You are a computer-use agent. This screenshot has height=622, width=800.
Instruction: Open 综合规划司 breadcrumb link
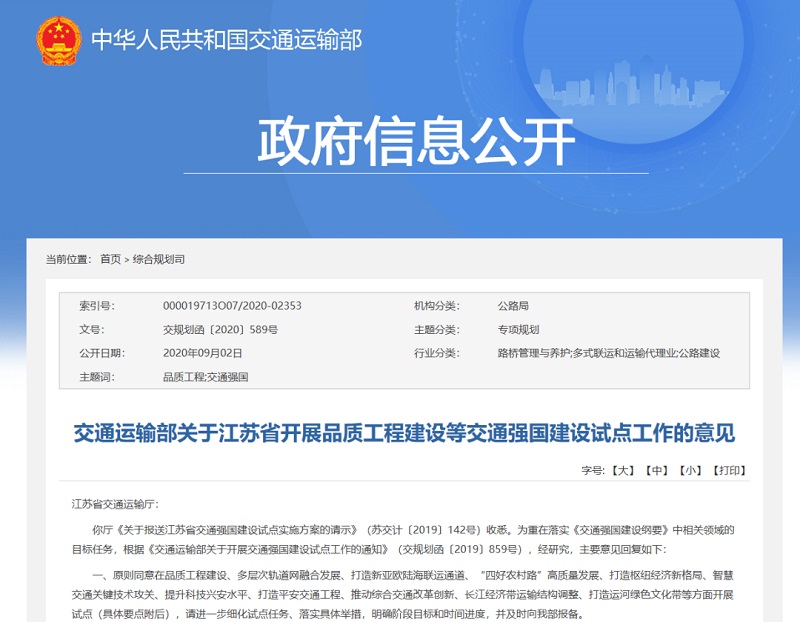159,259
